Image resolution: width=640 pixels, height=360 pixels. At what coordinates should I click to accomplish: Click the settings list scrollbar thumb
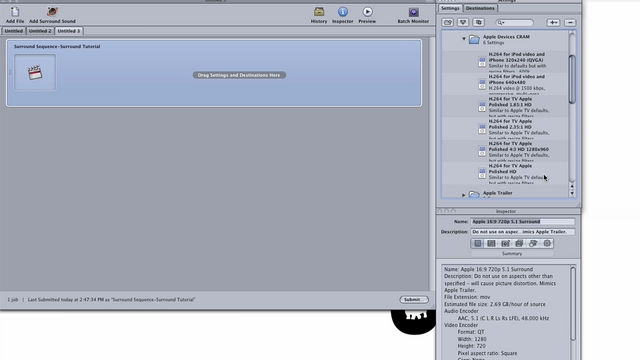(572, 80)
